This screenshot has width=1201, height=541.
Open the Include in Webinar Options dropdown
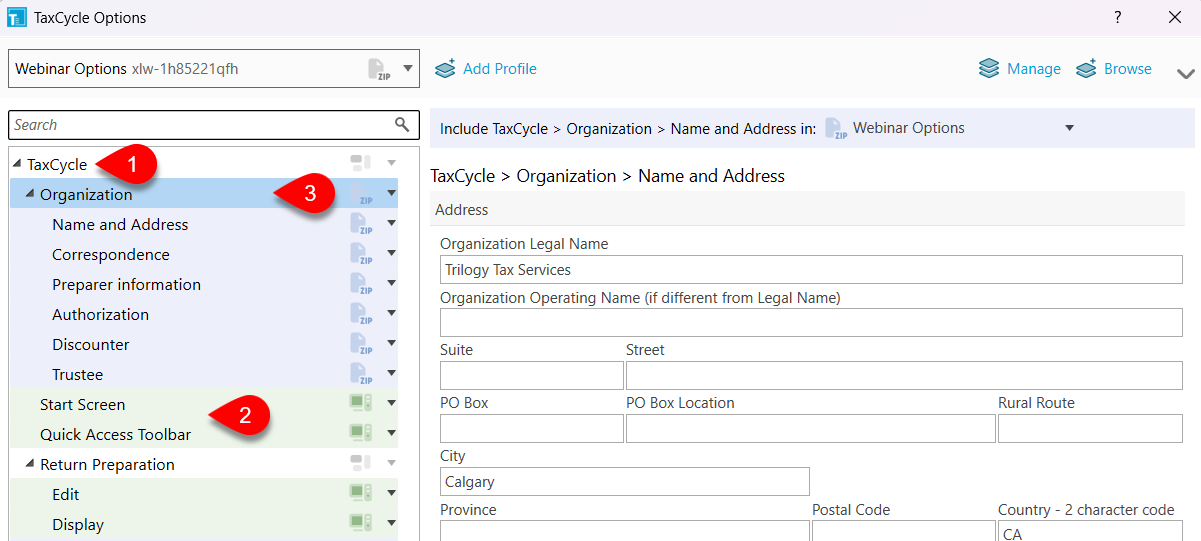[1069, 128]
